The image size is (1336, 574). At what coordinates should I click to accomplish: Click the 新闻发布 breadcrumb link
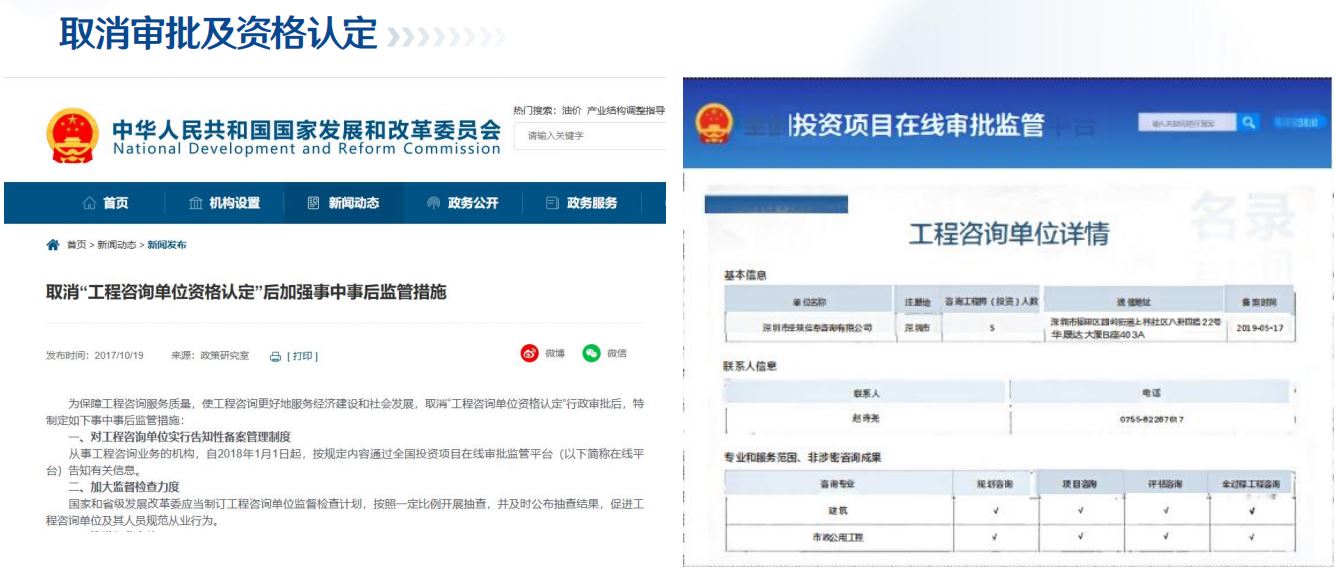pyautogui.click(x=167, y=245)
